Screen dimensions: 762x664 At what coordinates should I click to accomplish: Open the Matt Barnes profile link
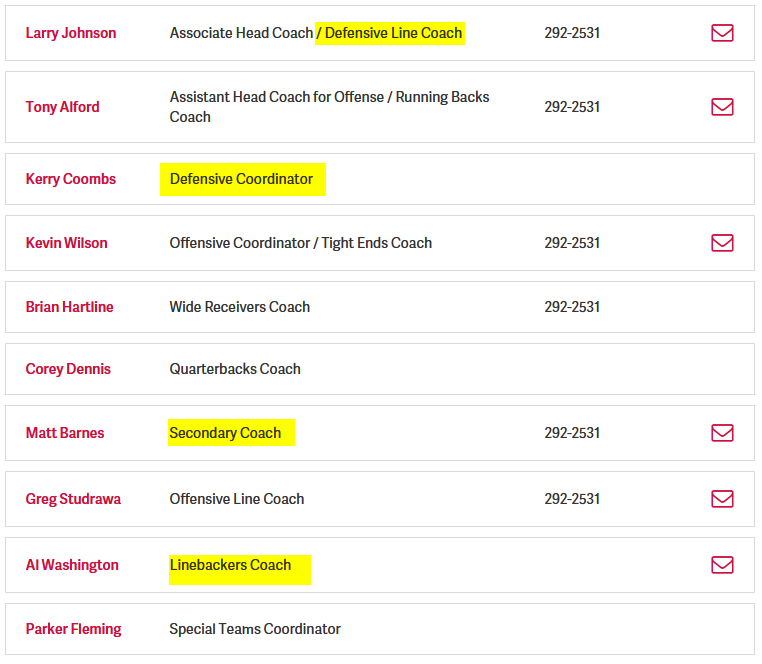coord(65,433)
